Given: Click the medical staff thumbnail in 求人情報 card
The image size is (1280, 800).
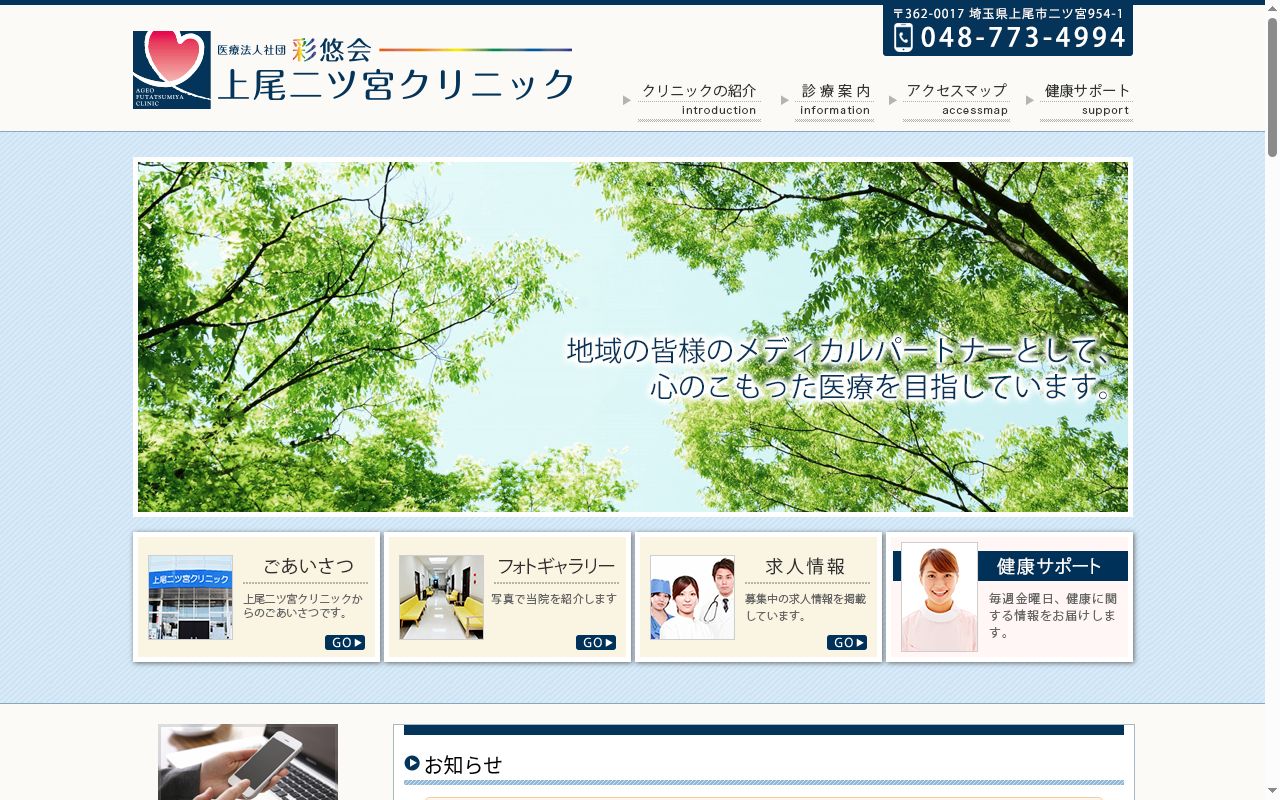Looking at the screenshot, I should (x=692, y=597).
